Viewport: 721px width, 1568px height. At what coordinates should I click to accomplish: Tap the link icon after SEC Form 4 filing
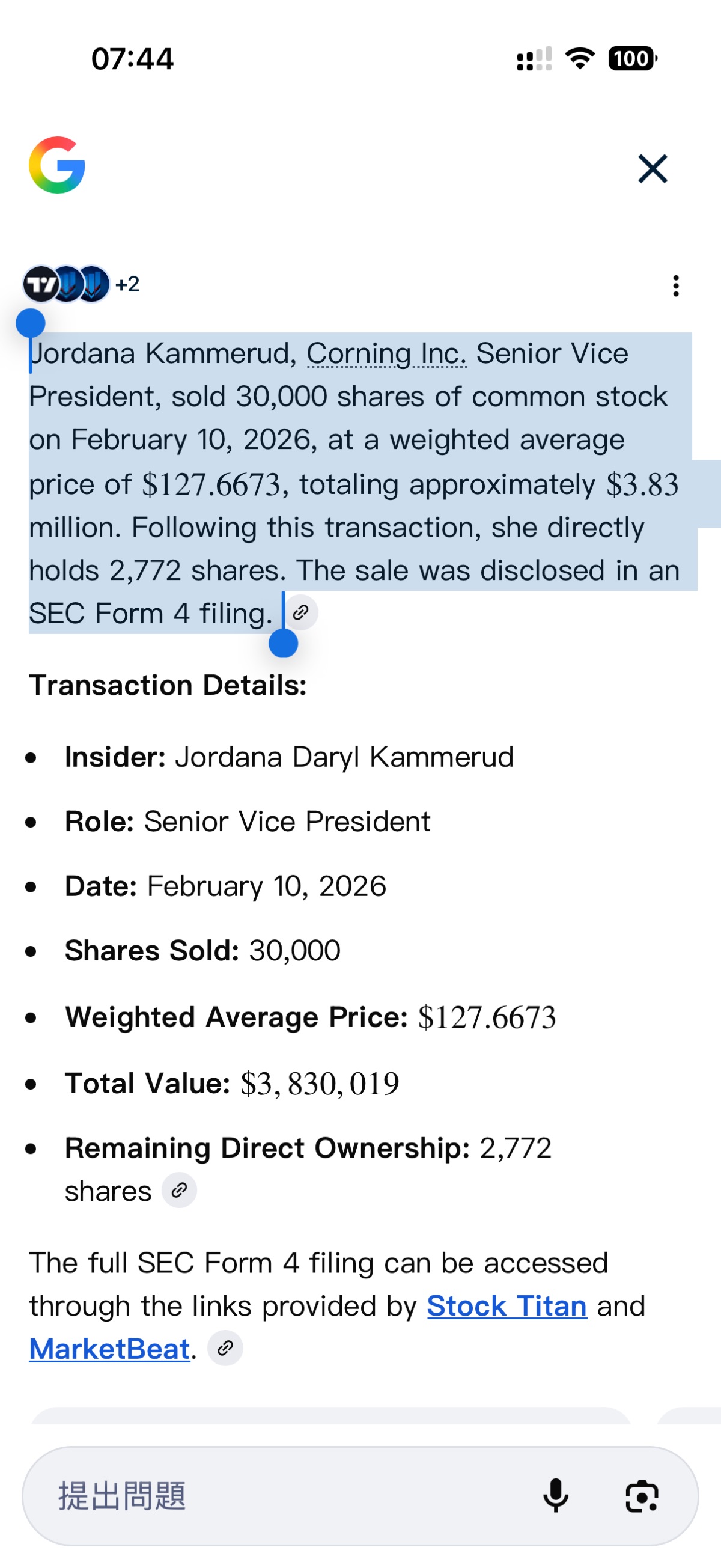[301, 612]
